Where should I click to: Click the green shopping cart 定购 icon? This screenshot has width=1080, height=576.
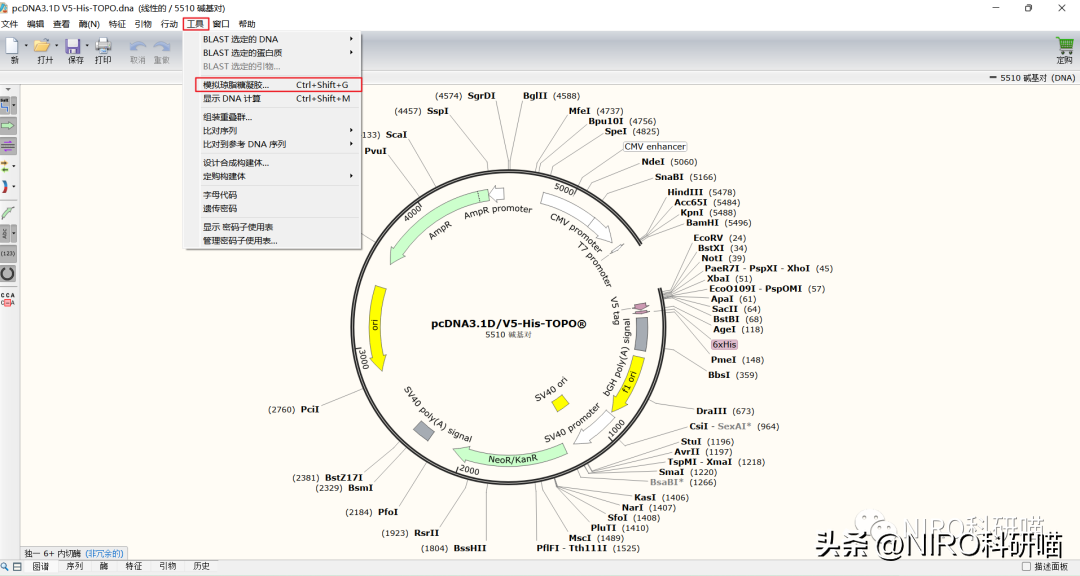[x=1065, y=46]
